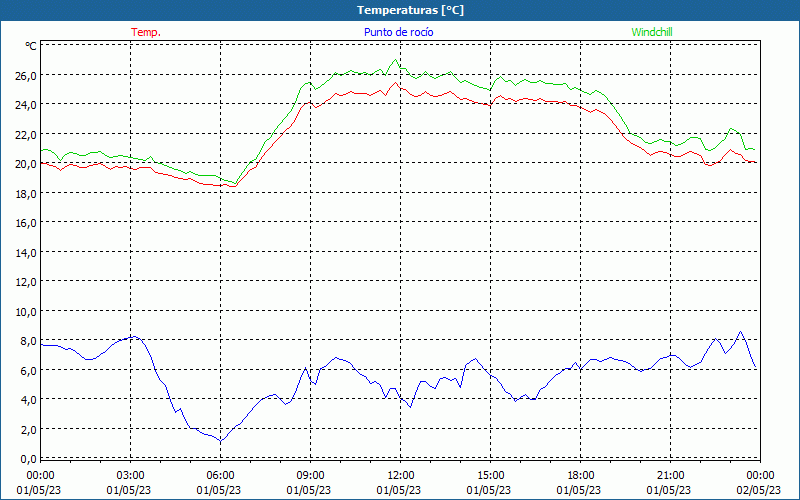Click the '20,0' y-axis value
This screenshot has height=500, width=800.
pyautogui.click(x=26, y=164)
